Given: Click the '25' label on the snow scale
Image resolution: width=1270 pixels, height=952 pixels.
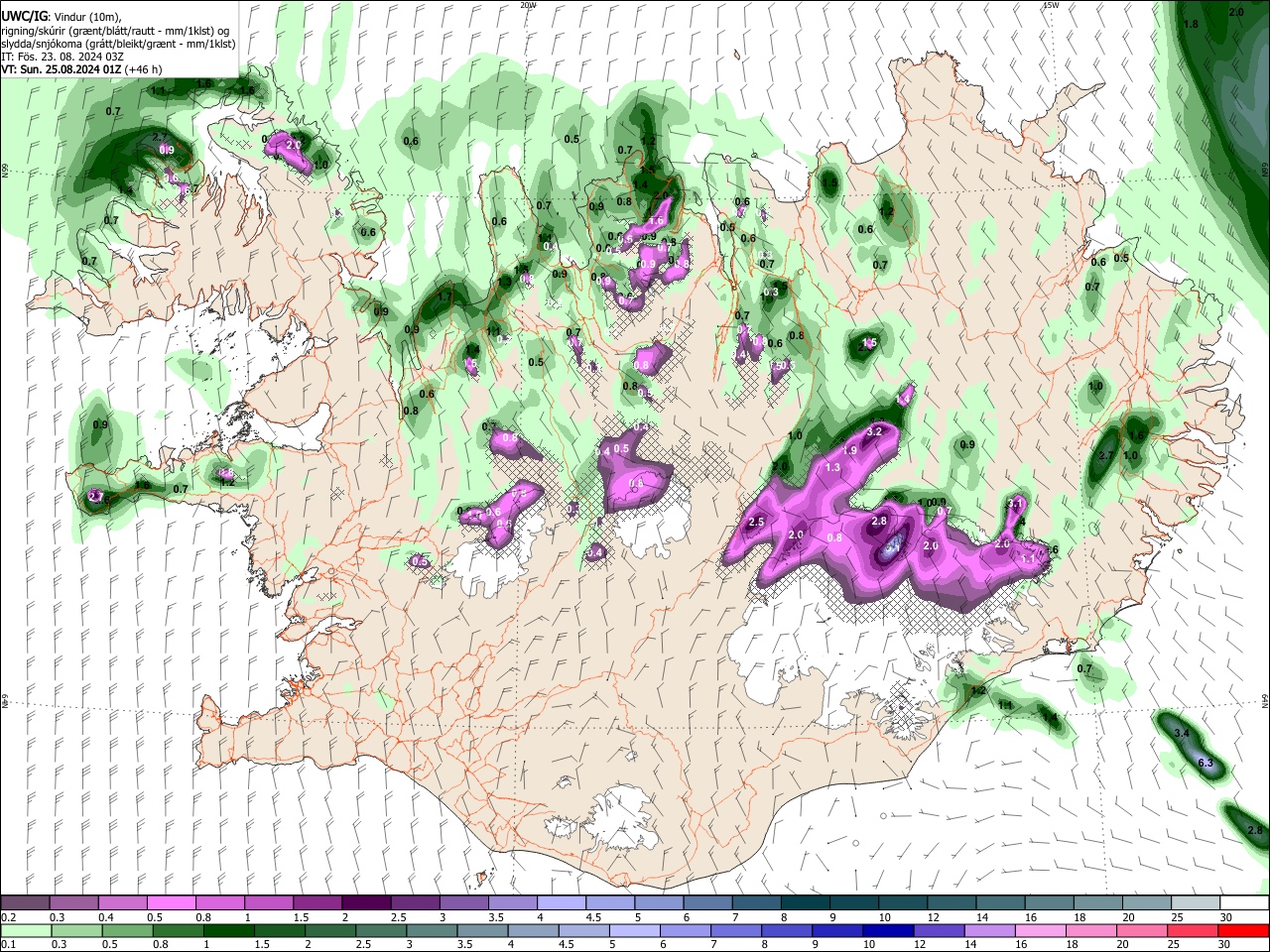Looking at the screenshot, I should point(1177,917).
